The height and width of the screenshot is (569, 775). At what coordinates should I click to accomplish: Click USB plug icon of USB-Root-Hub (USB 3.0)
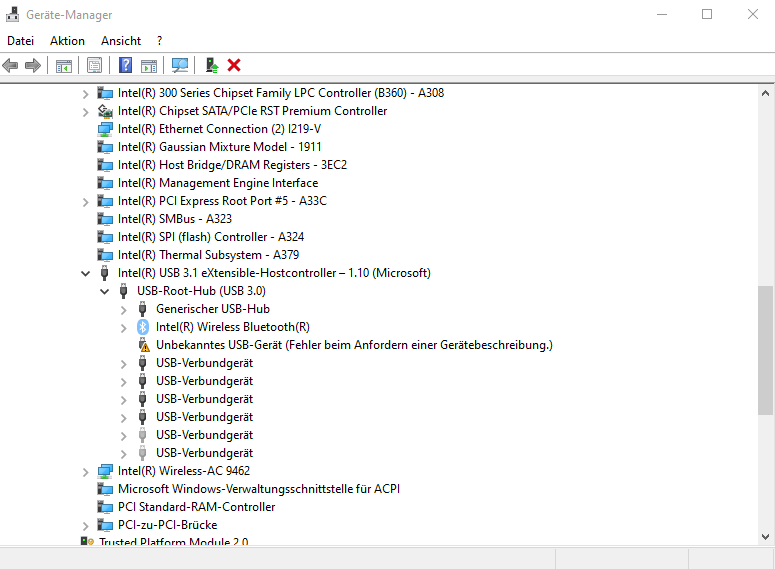(124, 291)
